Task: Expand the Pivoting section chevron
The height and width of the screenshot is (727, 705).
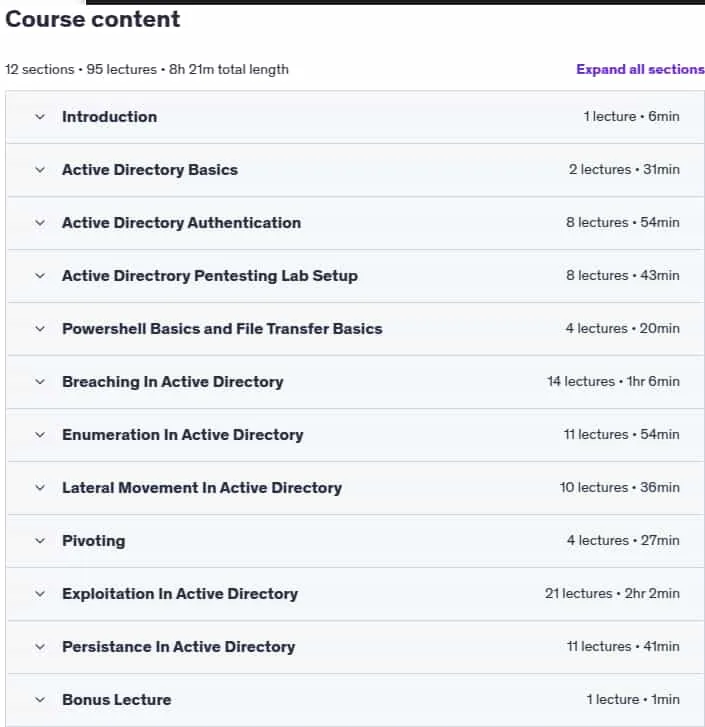Action: (x=40, y=541)
